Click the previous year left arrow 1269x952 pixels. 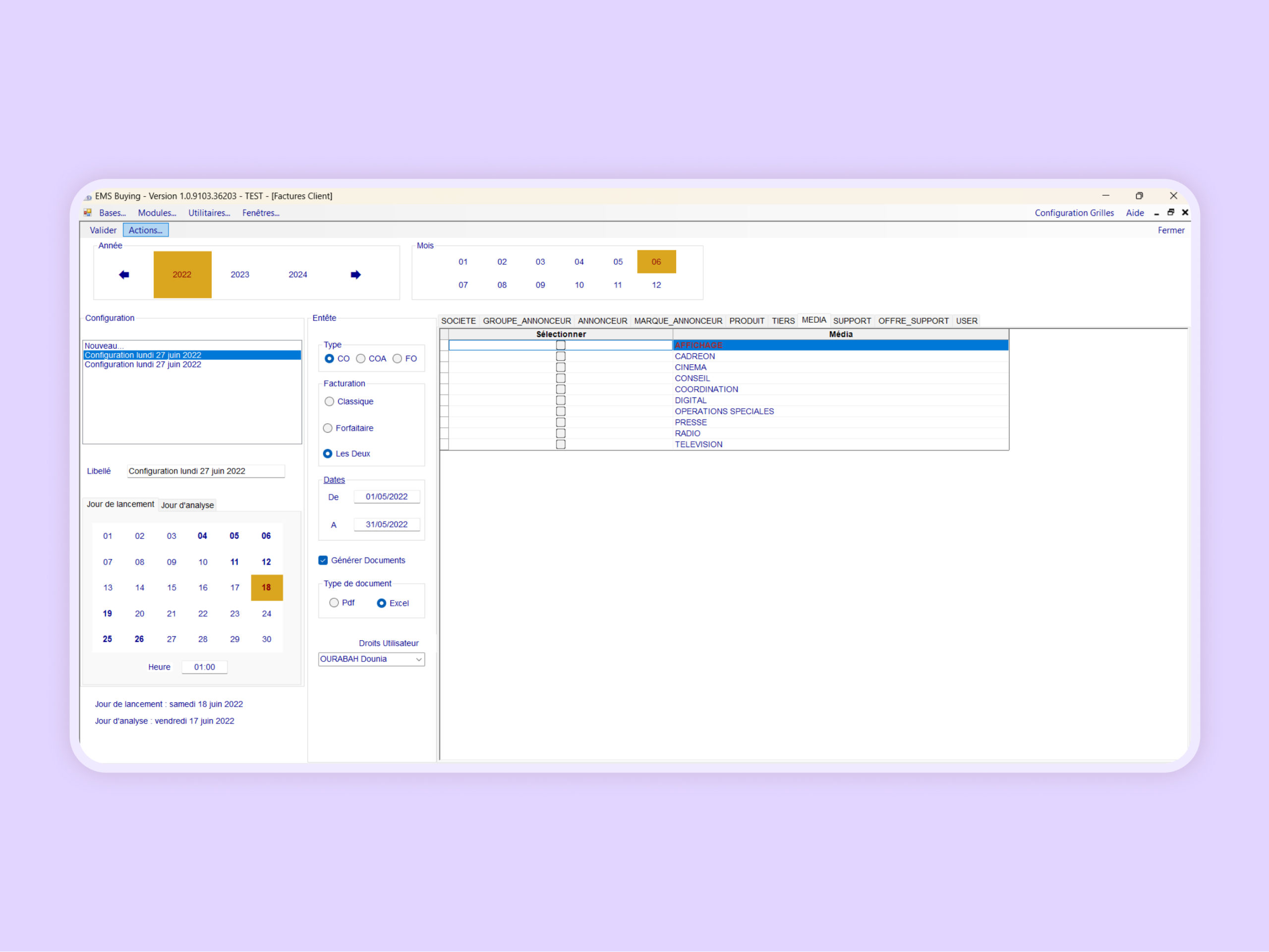coord(124,275)
